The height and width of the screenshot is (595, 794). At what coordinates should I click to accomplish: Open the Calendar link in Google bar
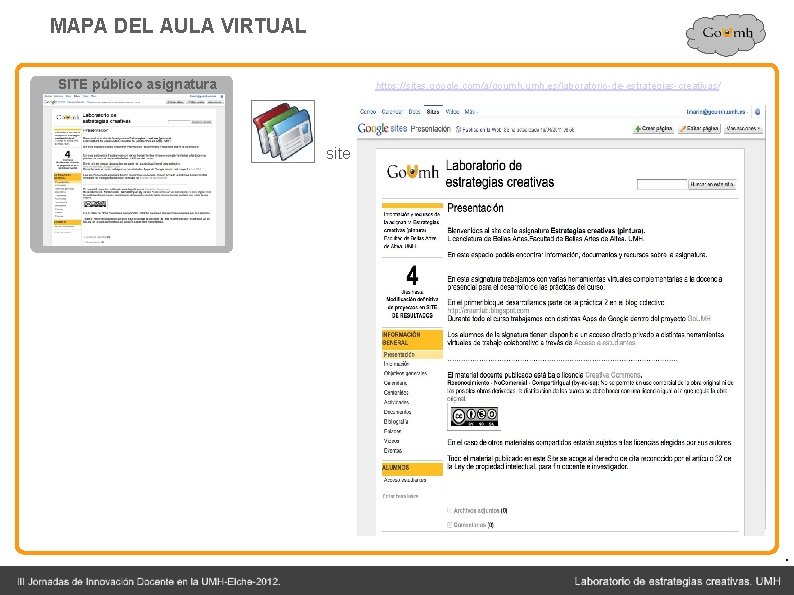[391, 111]
